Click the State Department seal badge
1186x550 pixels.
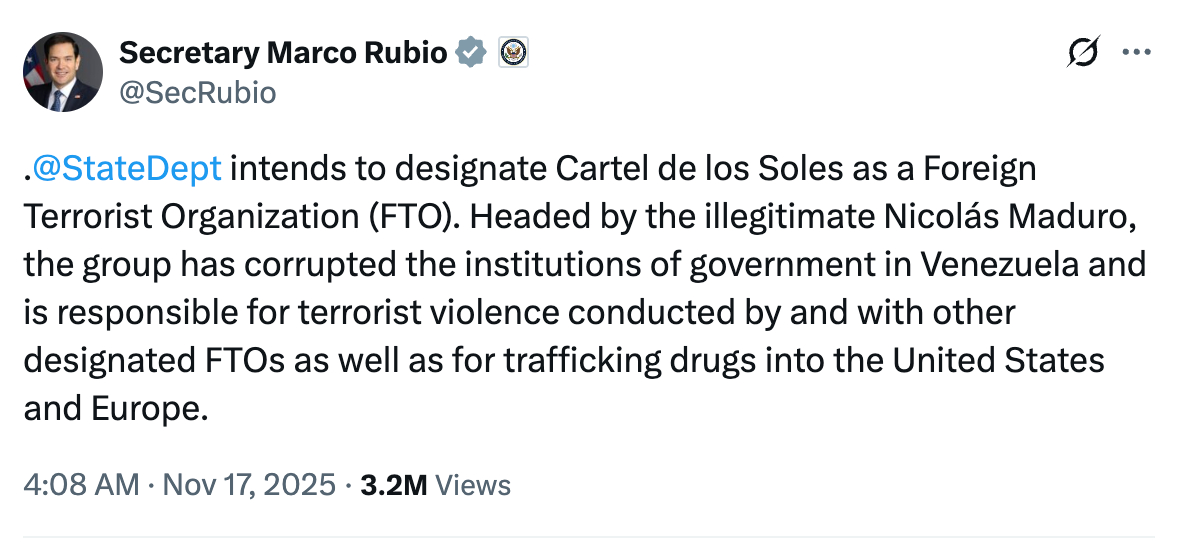click(x=512, y=52)
